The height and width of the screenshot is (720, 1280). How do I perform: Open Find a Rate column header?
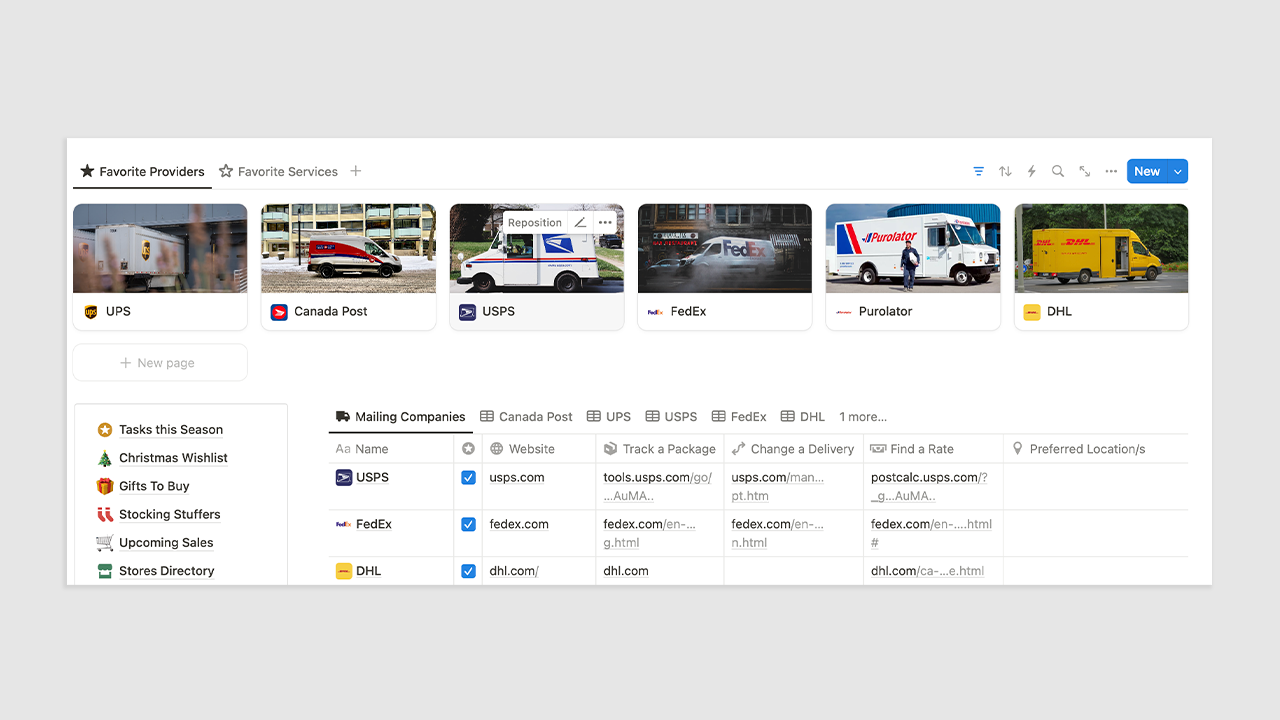pos(933,449)
